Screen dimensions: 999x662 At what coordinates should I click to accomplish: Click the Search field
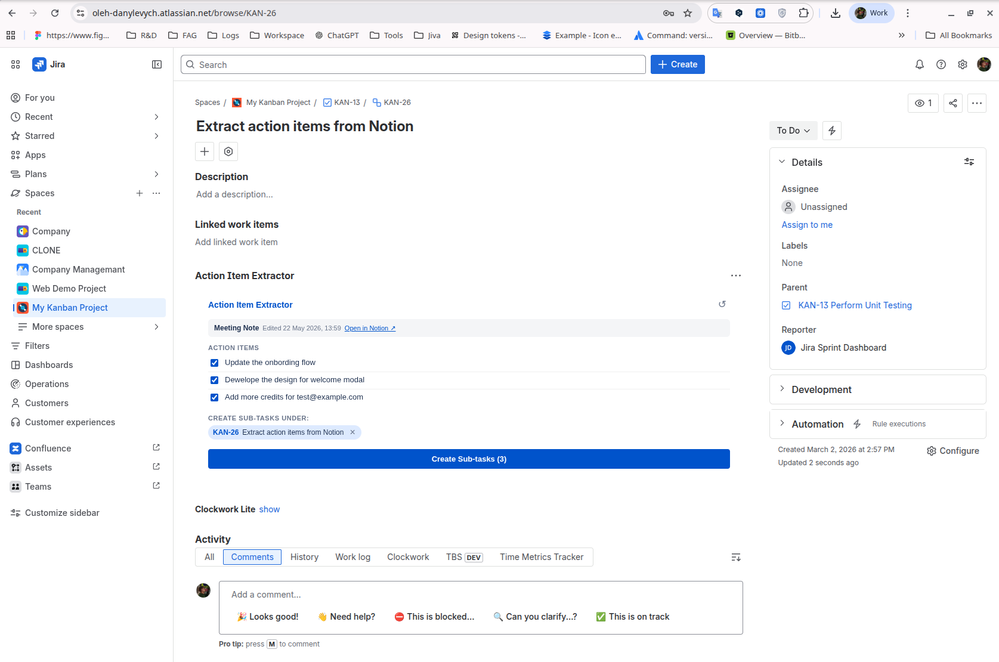413,64
